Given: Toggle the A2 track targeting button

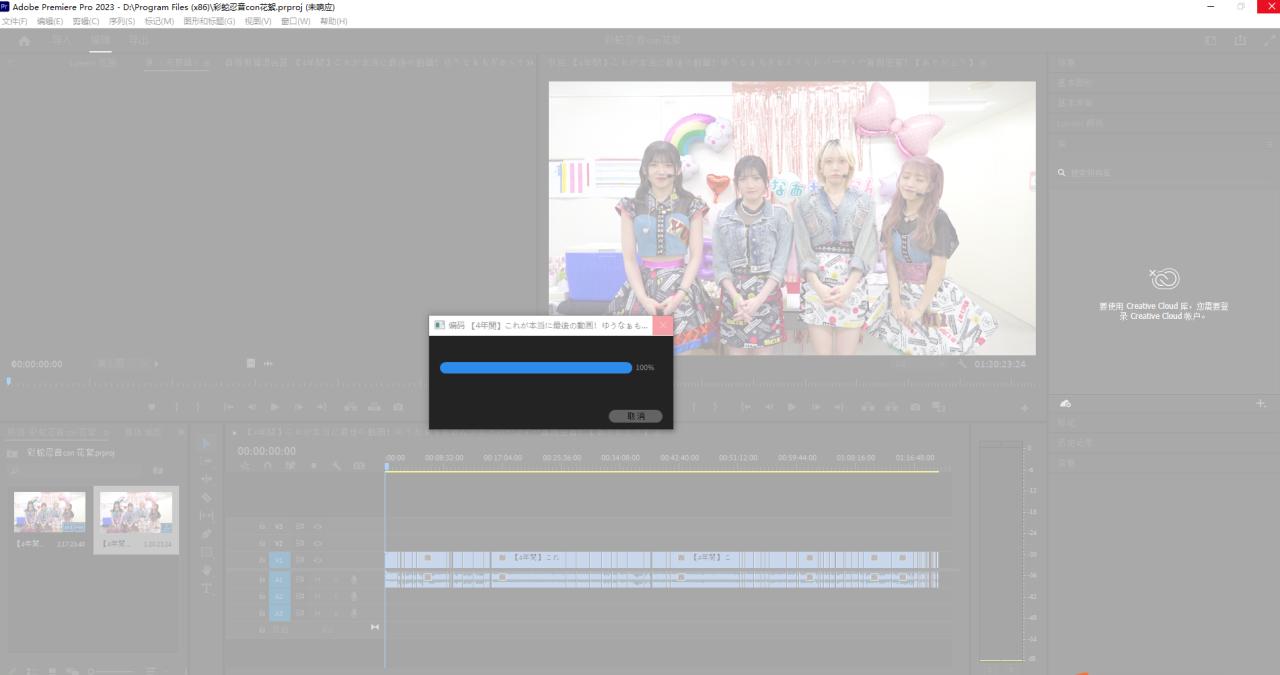Looking at the screenshot, I should 279,596.
